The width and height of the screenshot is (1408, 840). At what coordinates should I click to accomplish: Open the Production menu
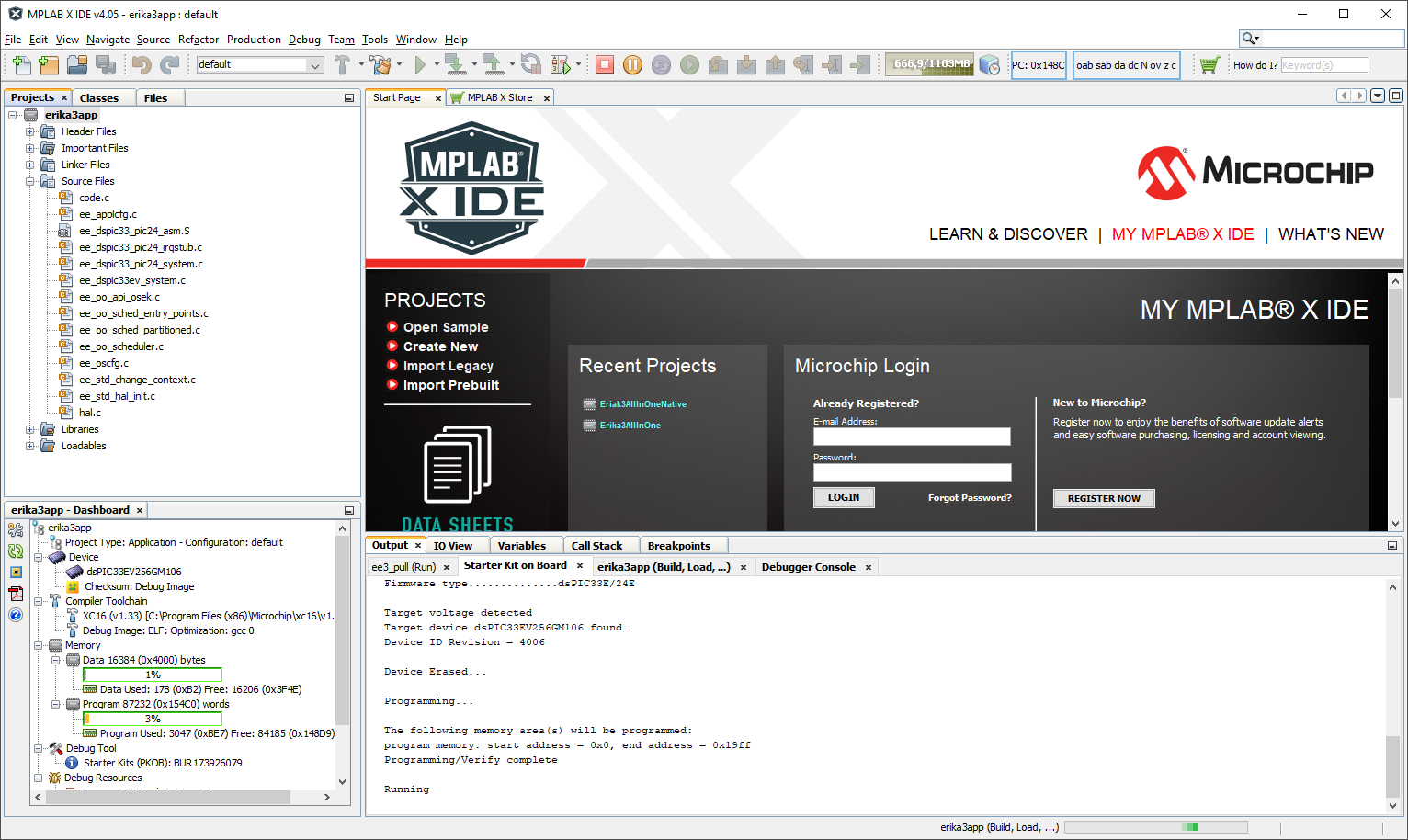tap(254, 40)
